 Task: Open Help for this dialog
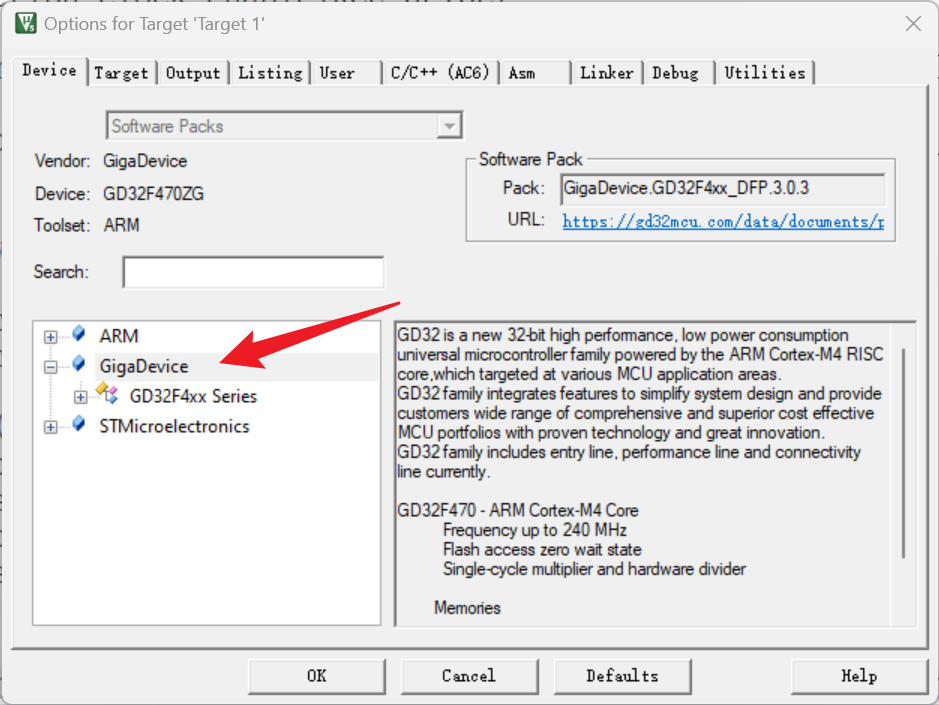(859, 676)
